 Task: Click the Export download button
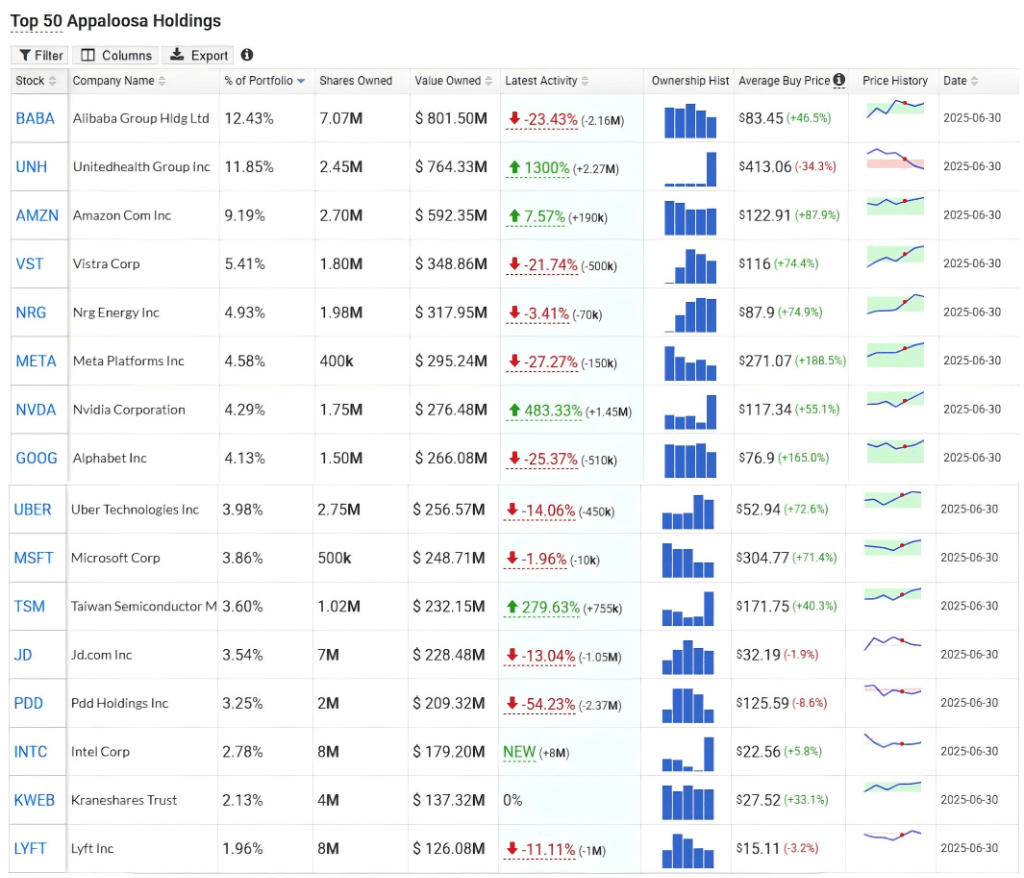(x=198, y=56)
